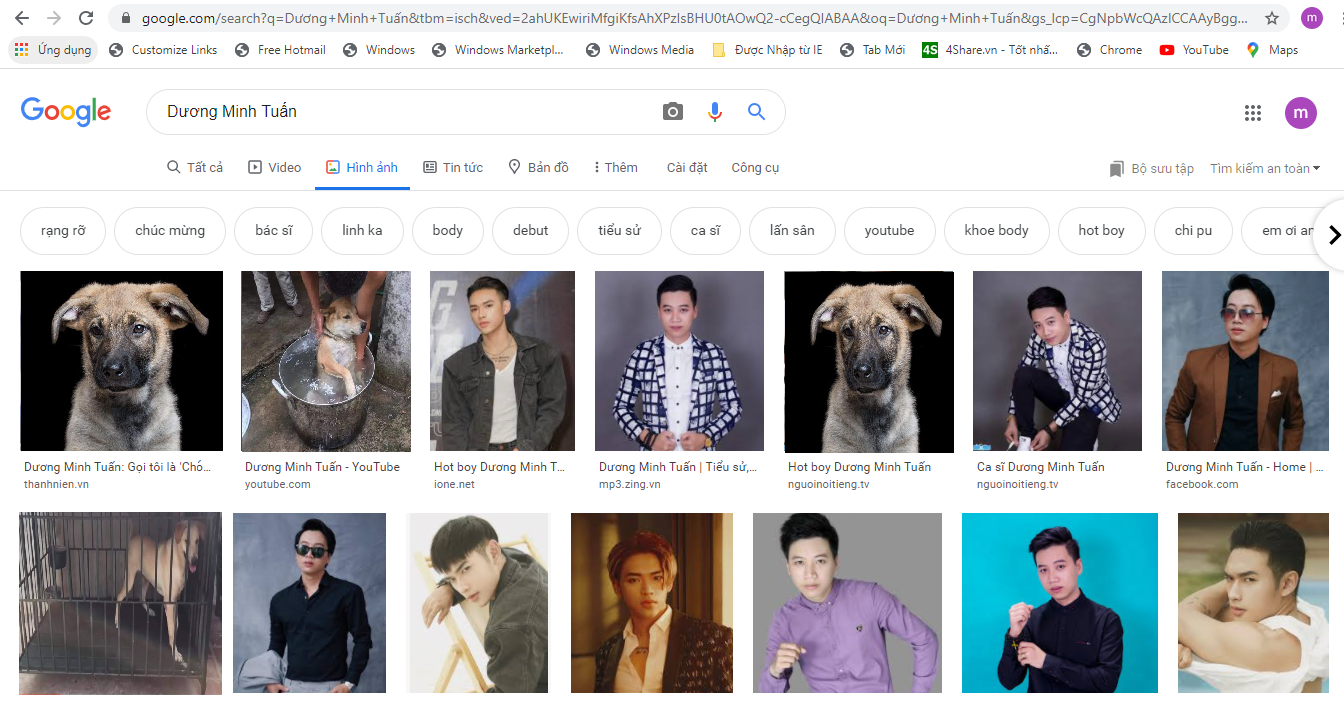Open the Công cụ tools button
The width and height of the screenshot is (1344, 701).
coord(755,167)
